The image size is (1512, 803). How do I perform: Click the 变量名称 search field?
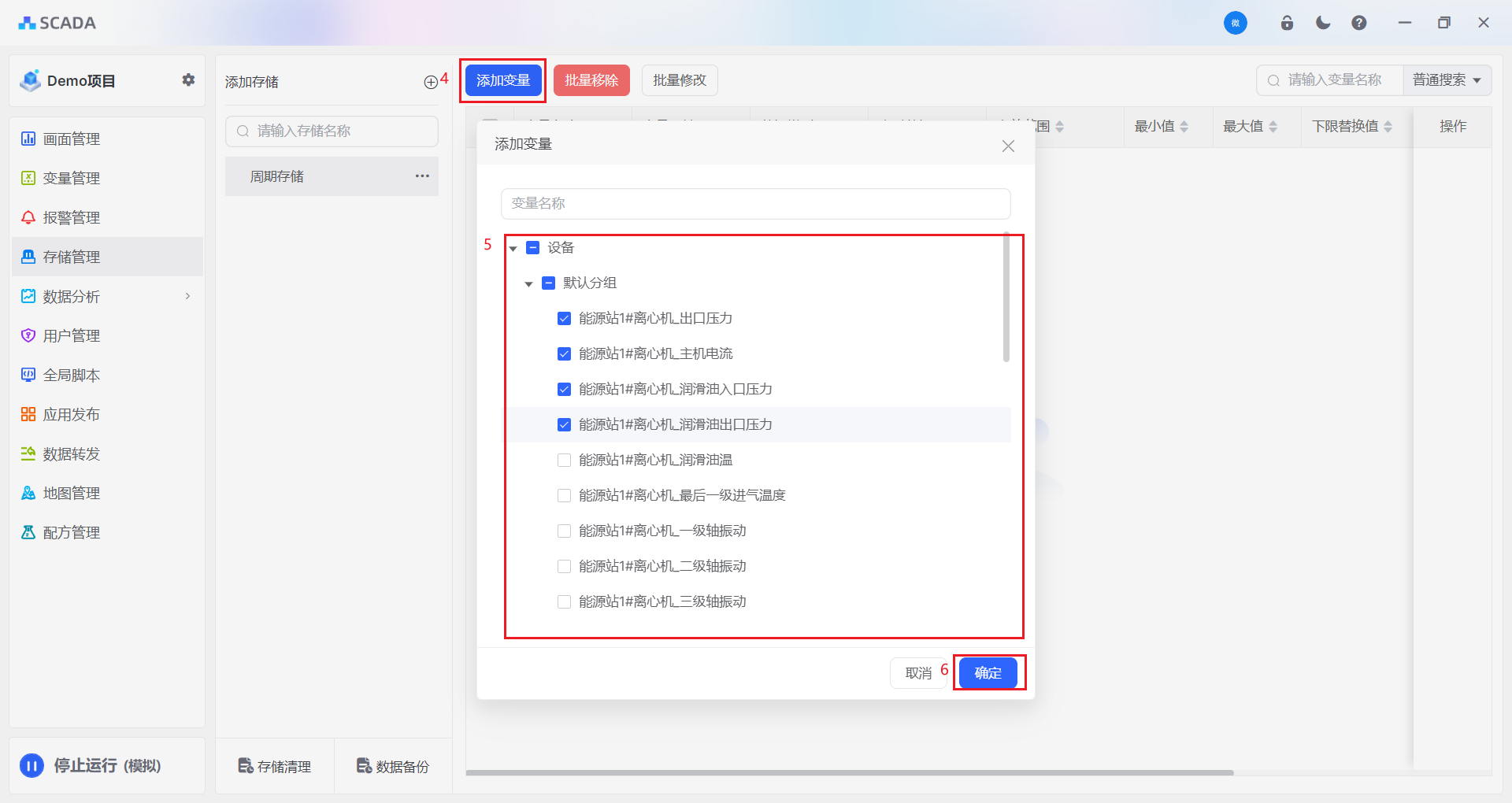755,203
